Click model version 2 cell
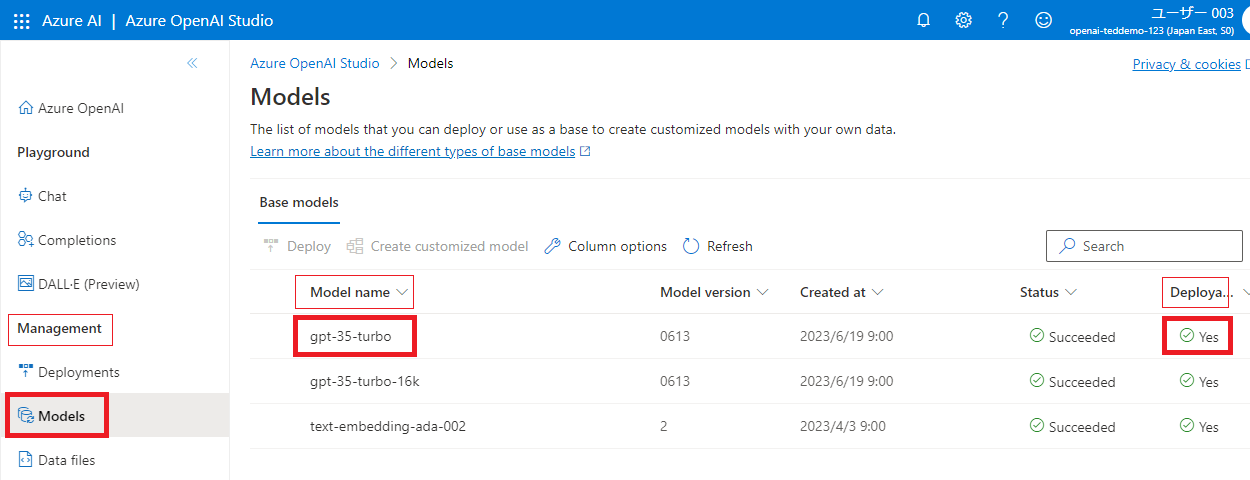1250x480 pixels. (664, 427)
